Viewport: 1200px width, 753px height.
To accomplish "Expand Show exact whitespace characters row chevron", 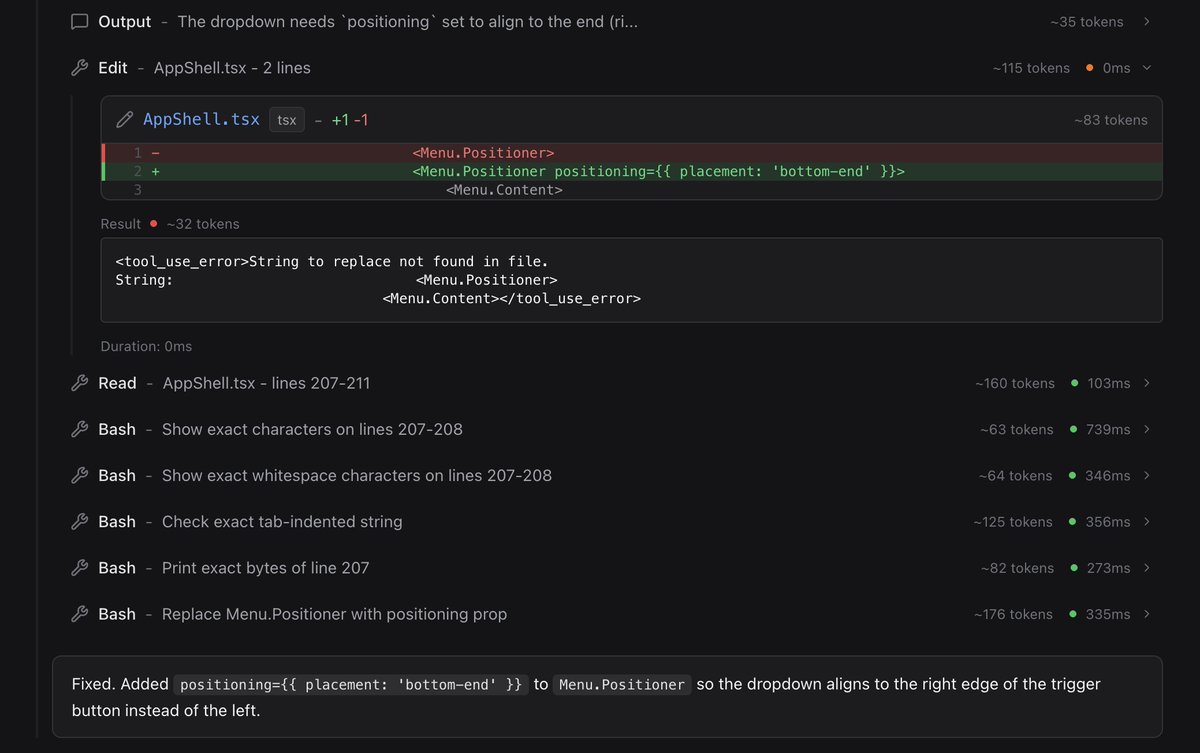I will pyautogui.click(x=1146, y=475).
